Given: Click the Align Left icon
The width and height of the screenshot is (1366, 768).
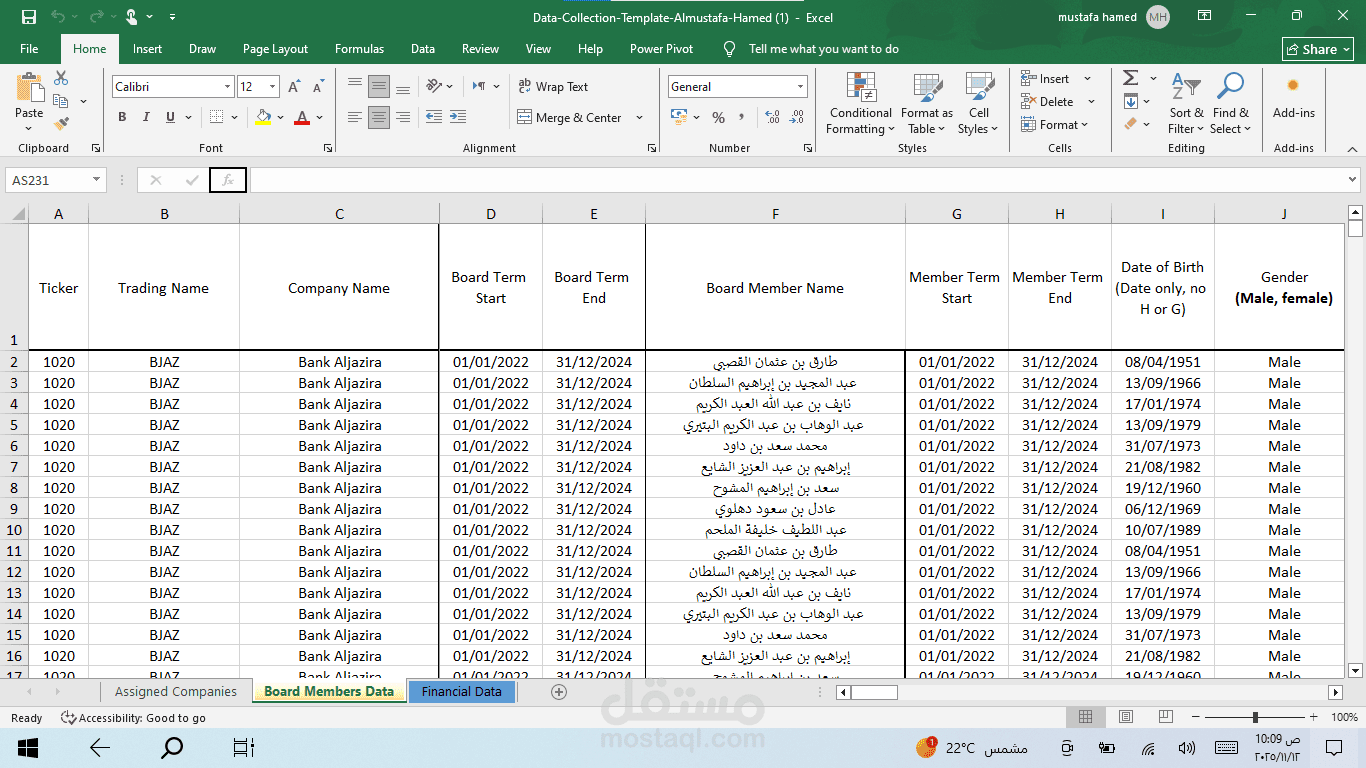Looking at the screenshot, I should 355,117.
